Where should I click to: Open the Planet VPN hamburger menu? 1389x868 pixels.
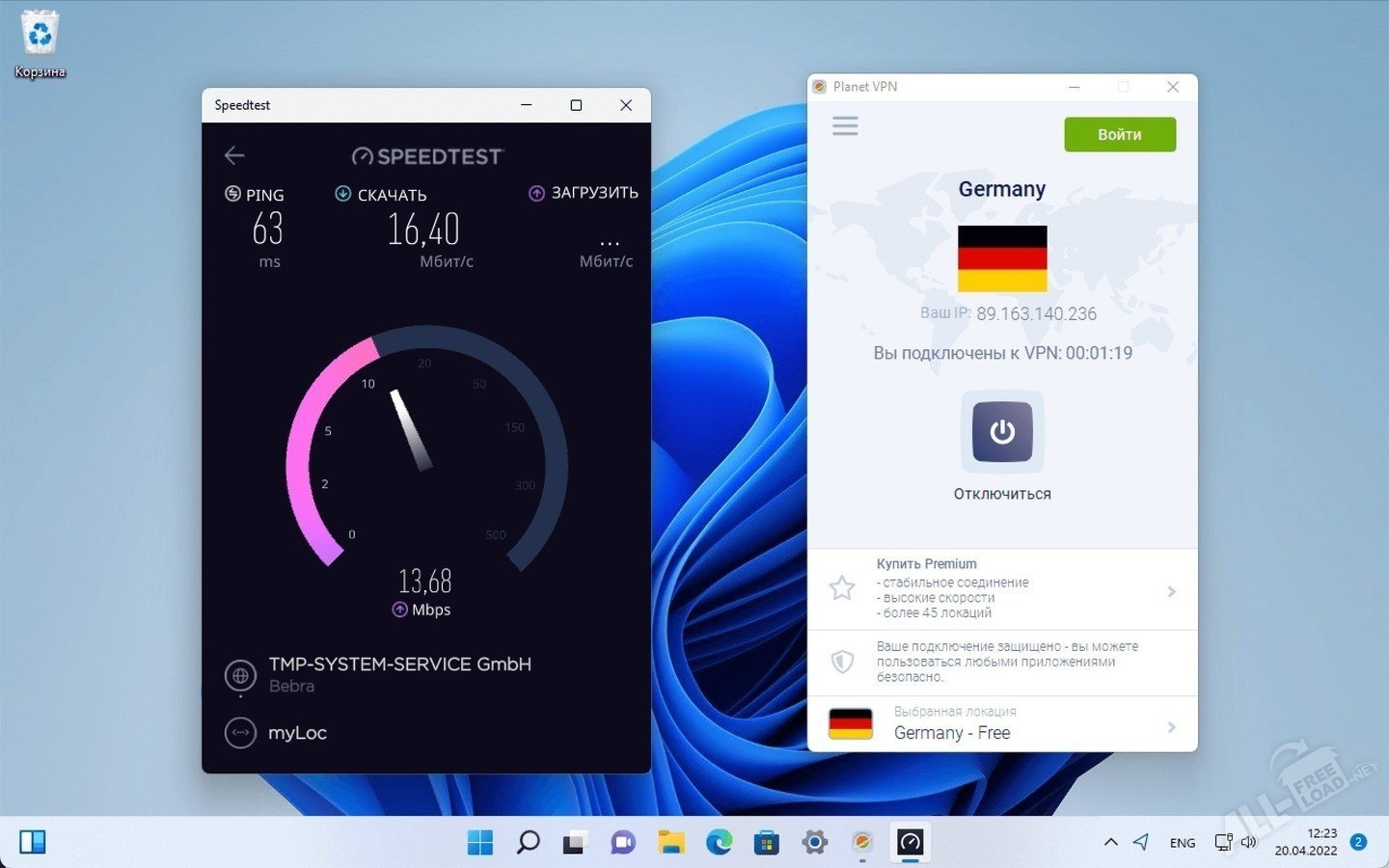pos(845,126)
